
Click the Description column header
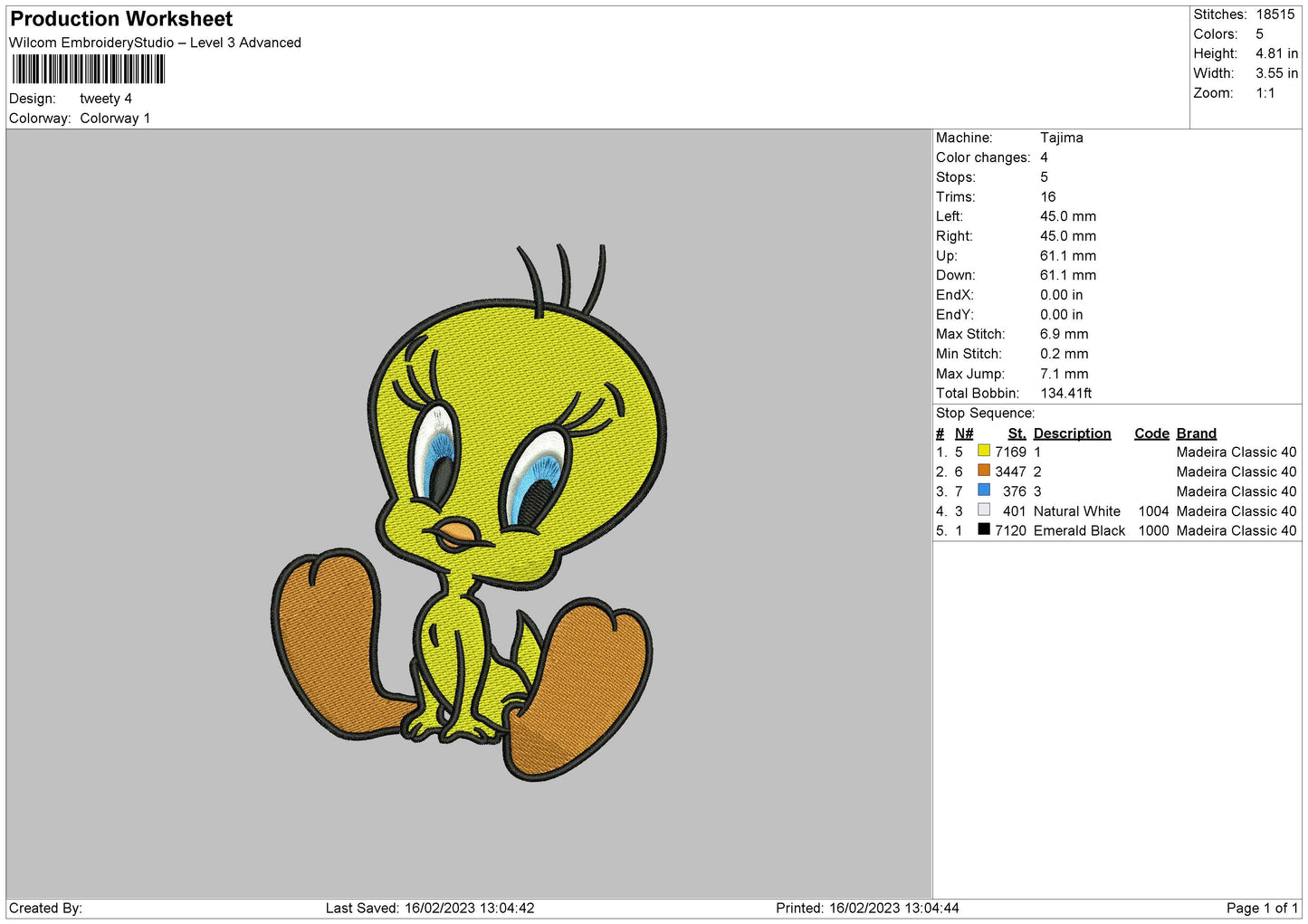(x=1072, y=433)
